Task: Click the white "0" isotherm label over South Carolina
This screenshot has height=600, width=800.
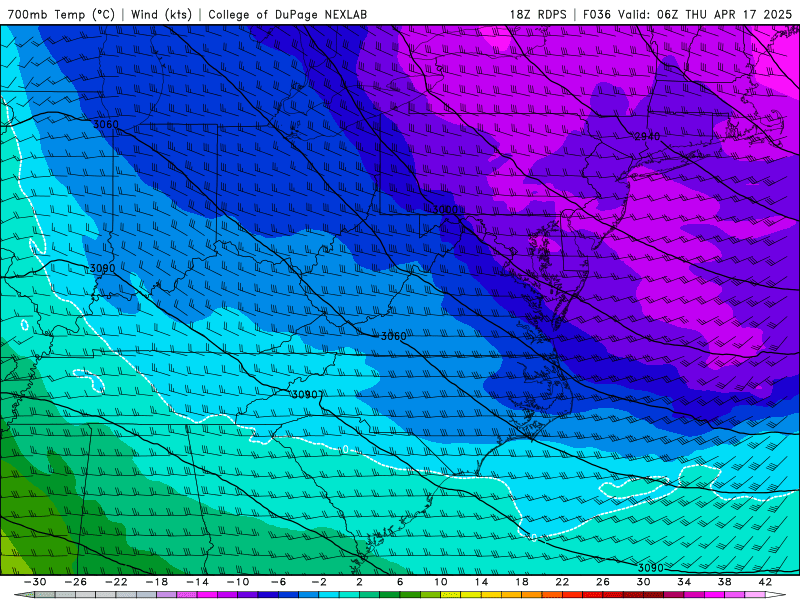Action: [x=345, y=449]
